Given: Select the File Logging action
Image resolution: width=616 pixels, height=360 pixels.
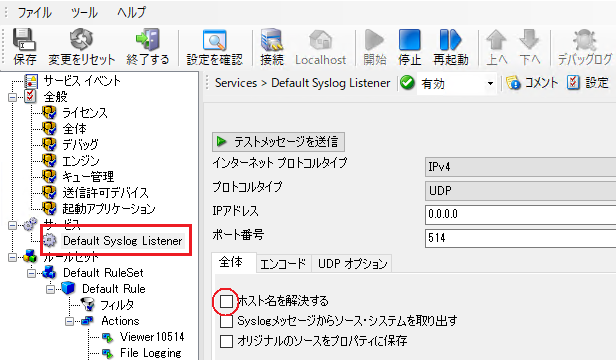Looking at the screenshot, I should [x=150, y=353].
